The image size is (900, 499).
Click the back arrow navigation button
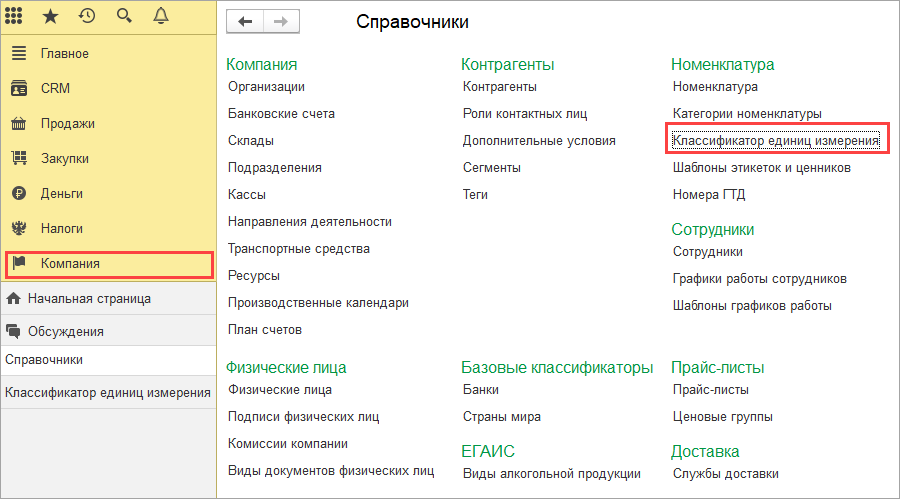245,22
